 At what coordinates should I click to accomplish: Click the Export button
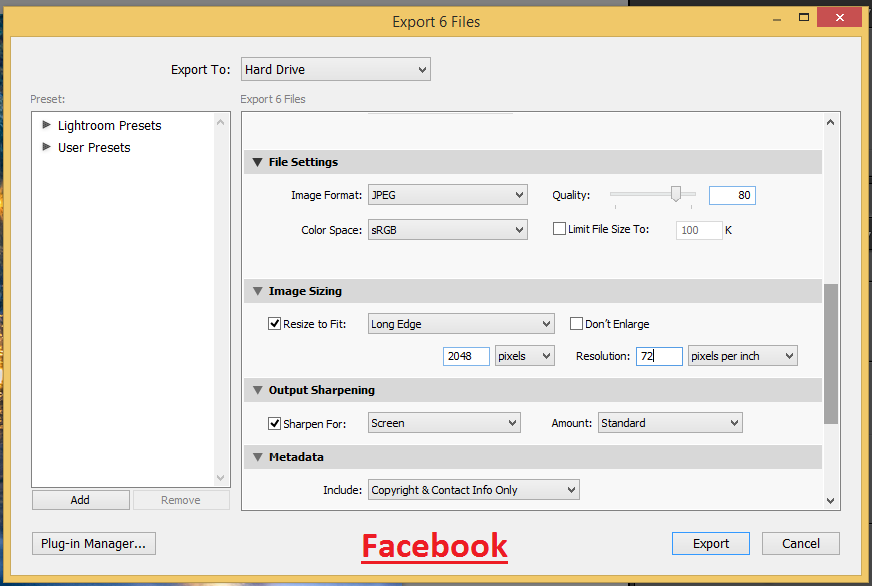click(x=711, y=543)
